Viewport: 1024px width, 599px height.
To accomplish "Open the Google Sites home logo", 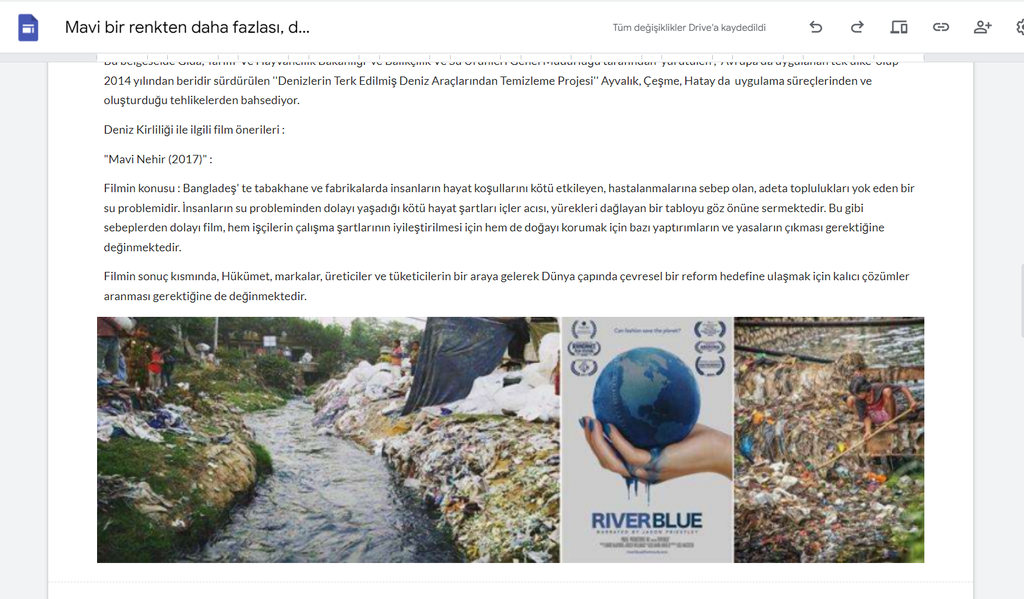I will click(x=28, y=27).
